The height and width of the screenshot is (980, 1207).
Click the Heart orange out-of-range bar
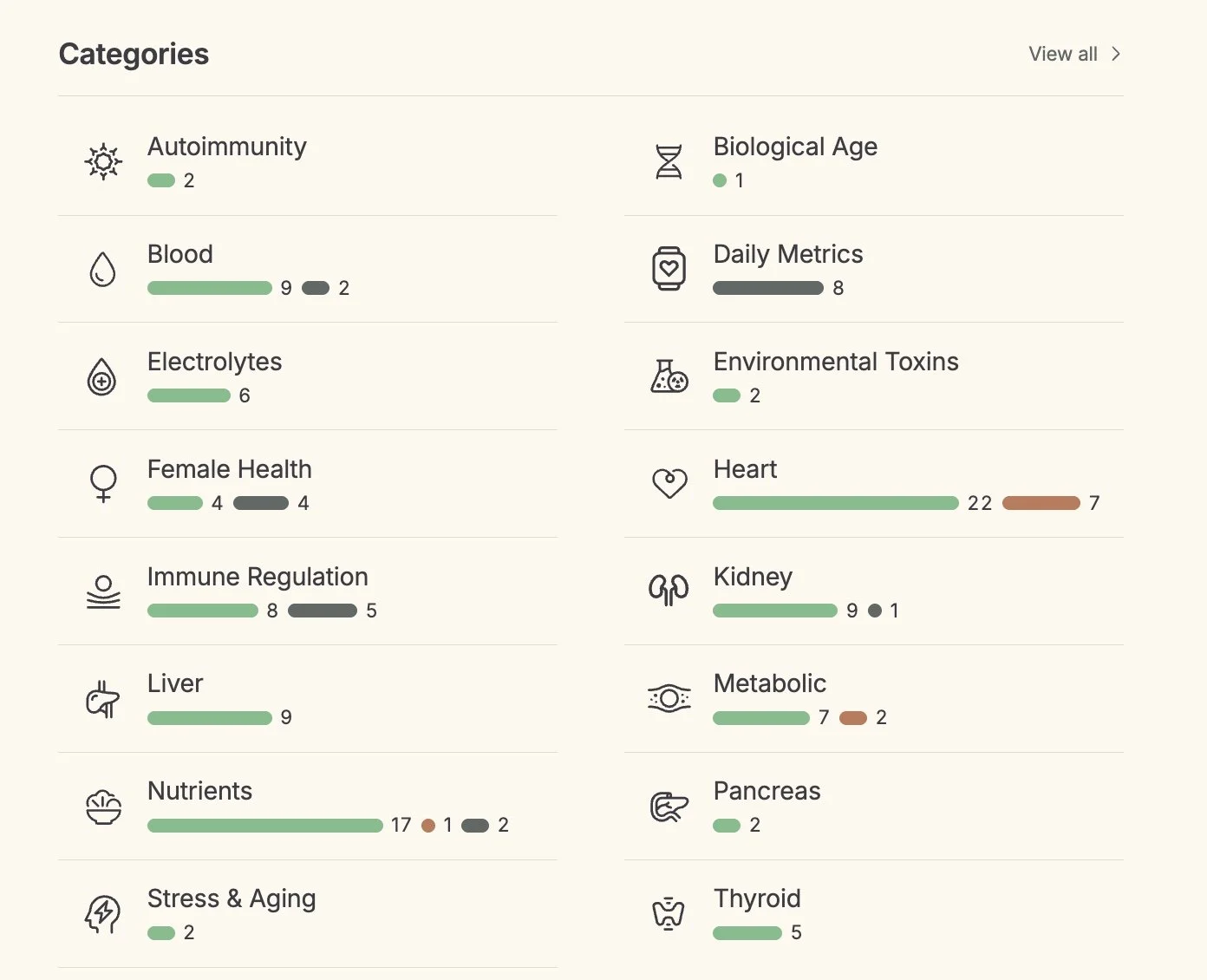(x=1041, y=503)
